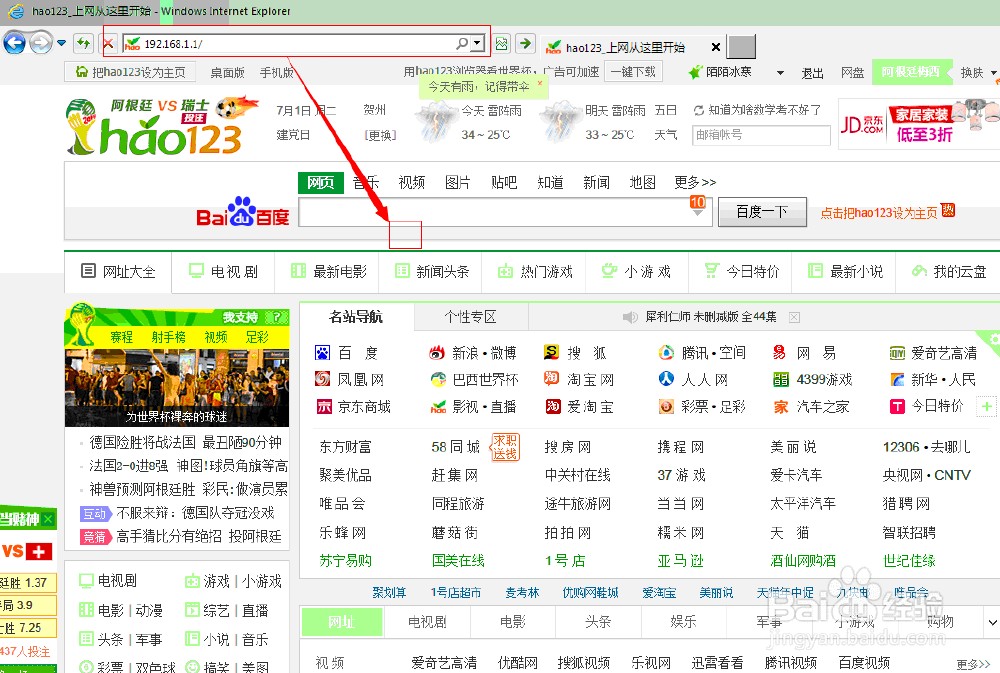This screenshot has width=1000, height=673.
Task: Click the 一键下载 link
Action: tap(635, 72)
